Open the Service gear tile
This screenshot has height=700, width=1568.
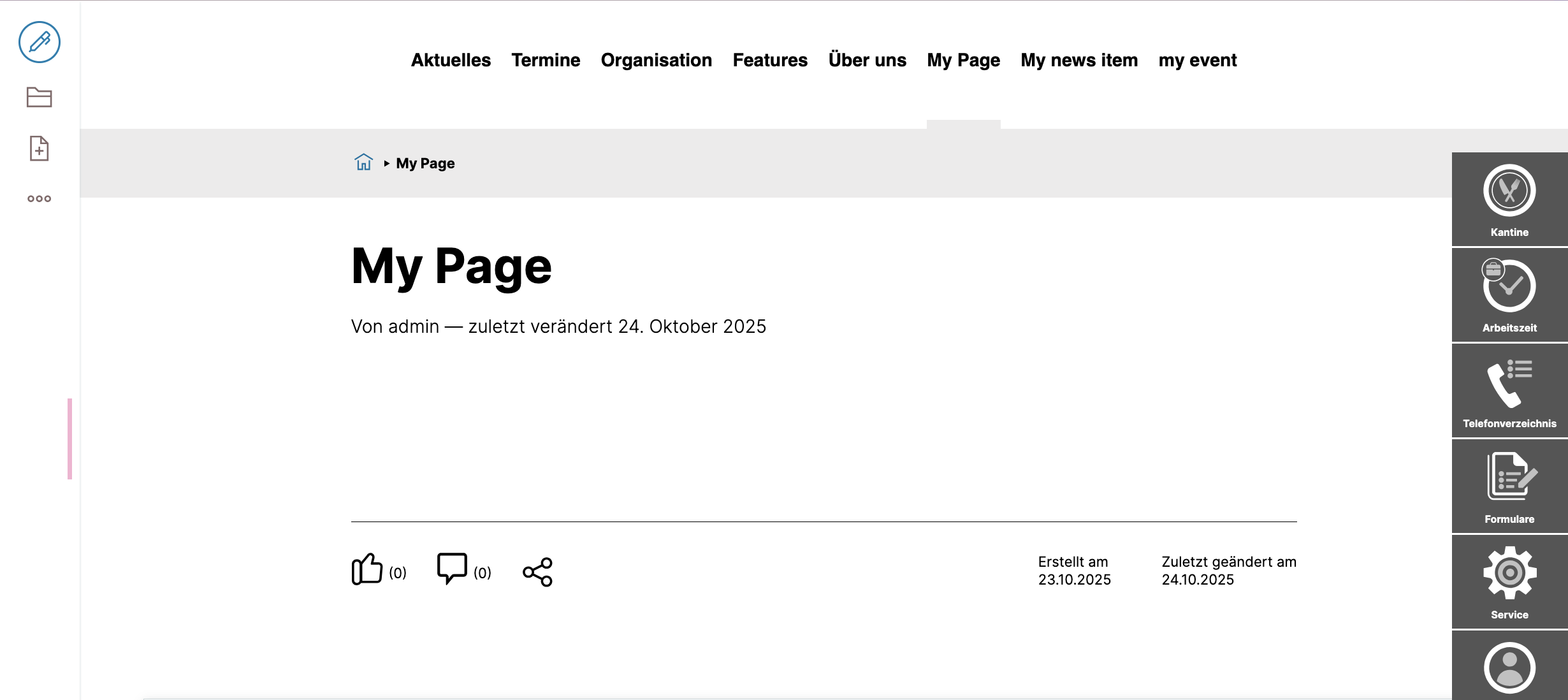click(1509, 582)
